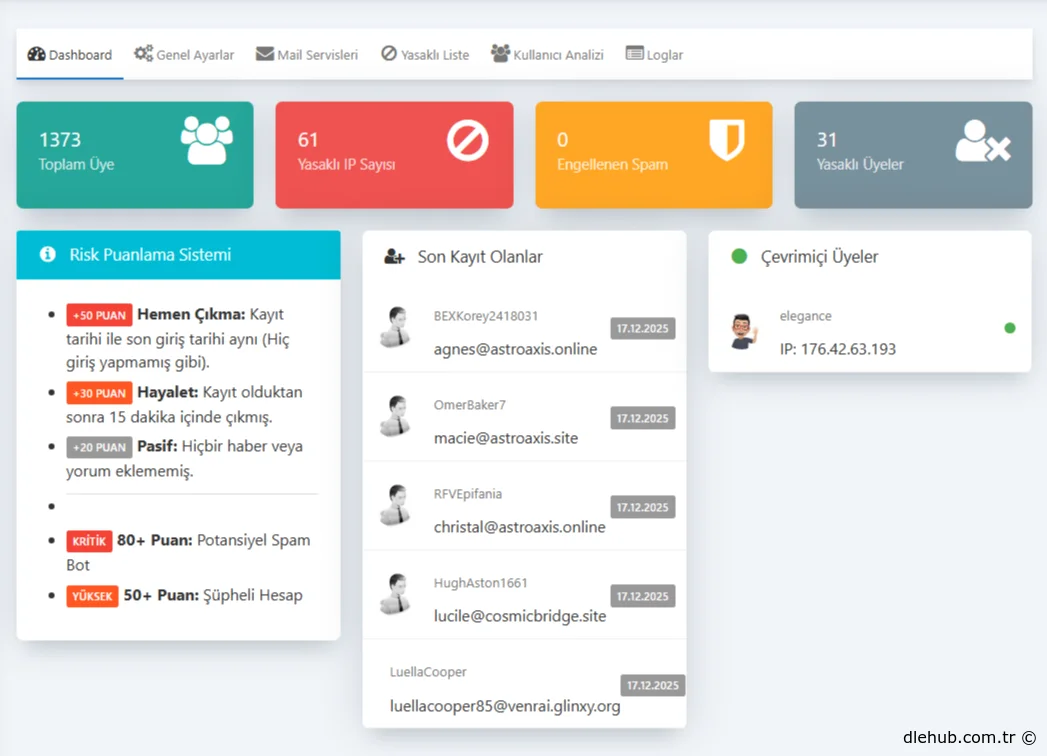Click elegance user avatar
The width and height of the screenshot is (1047, 756).
coord(743,331)
